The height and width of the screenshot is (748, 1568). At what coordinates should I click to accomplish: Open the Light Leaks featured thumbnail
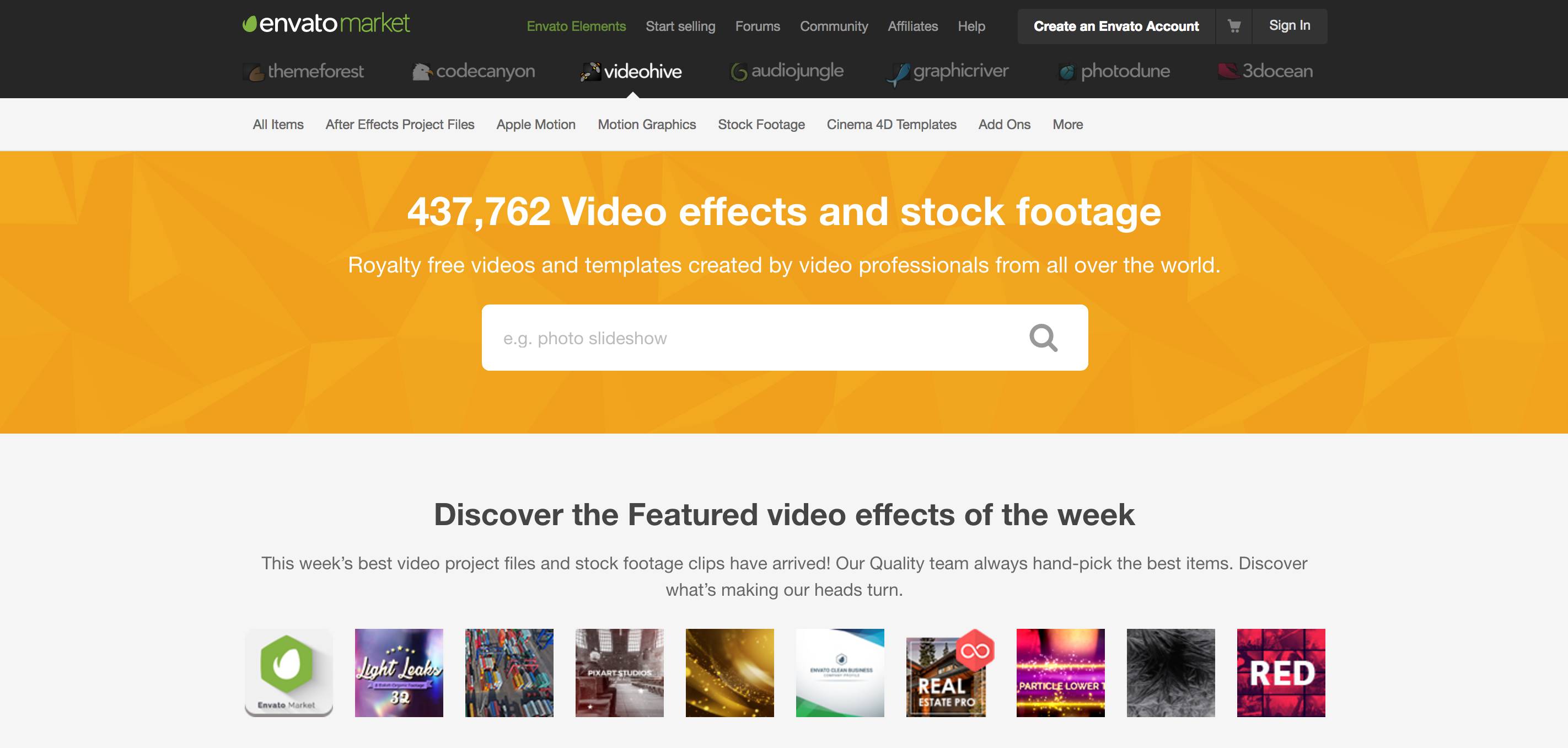coord(399,672)
